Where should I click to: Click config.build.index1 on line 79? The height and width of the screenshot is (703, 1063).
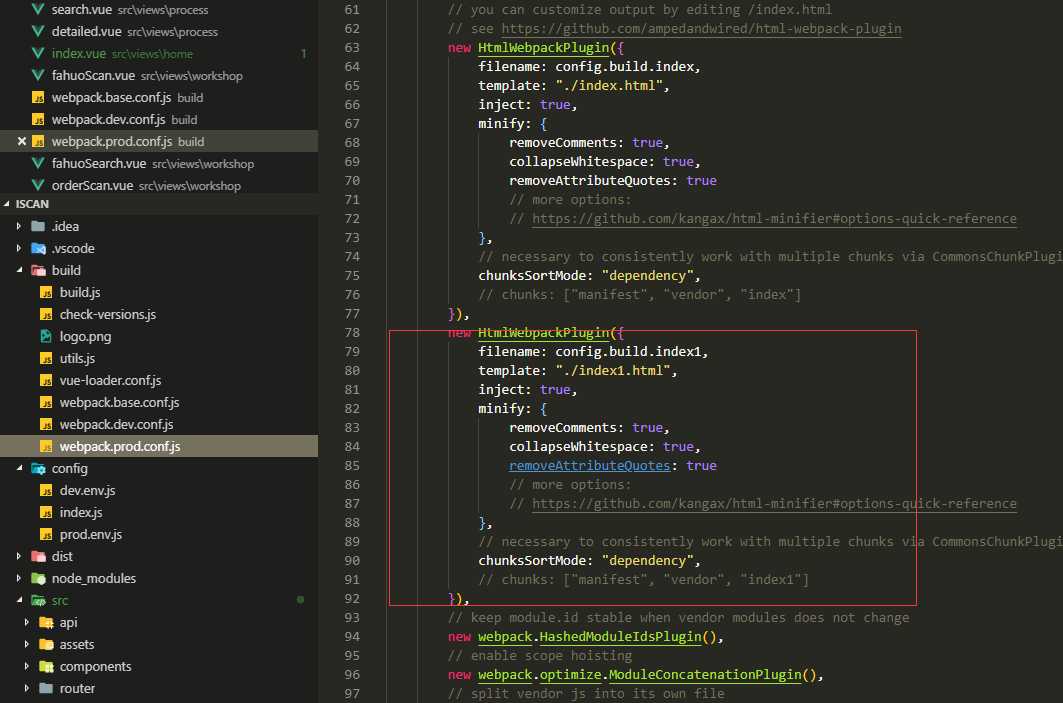coord(628,352)
